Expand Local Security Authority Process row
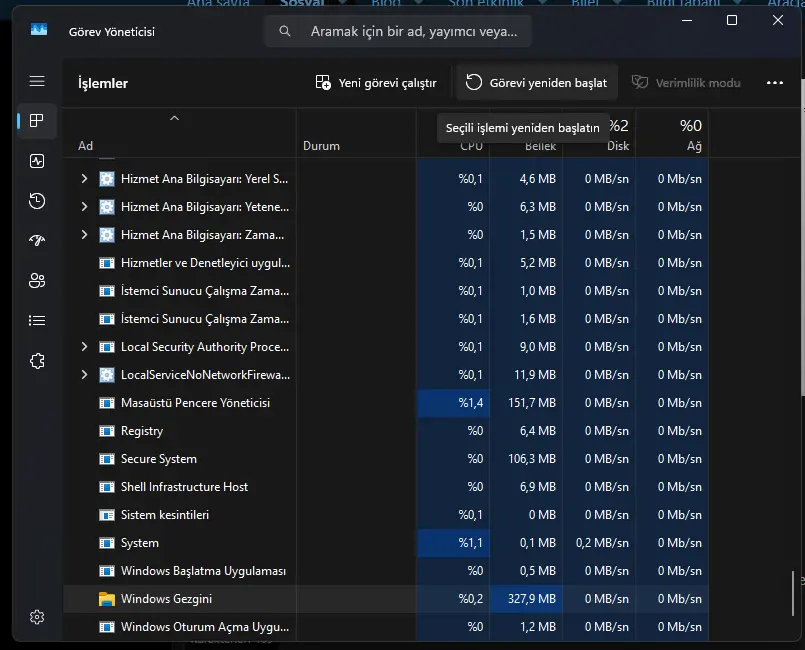The image size is (805, 650). click(84, 347)
